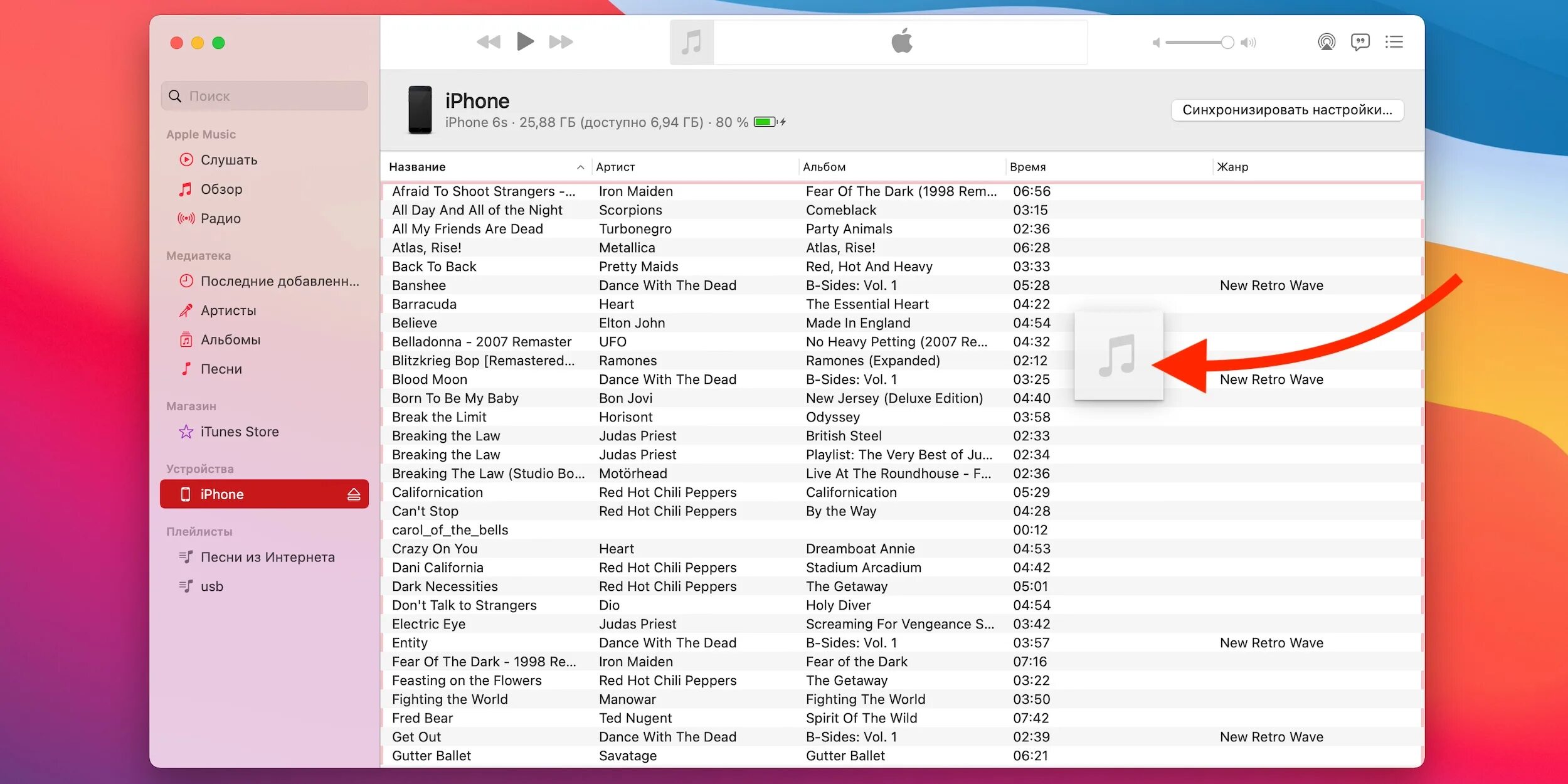The width and height of the screenshot is (1568, 784).
Task: Sort by the Альбом column header
Action: point(824,167)
